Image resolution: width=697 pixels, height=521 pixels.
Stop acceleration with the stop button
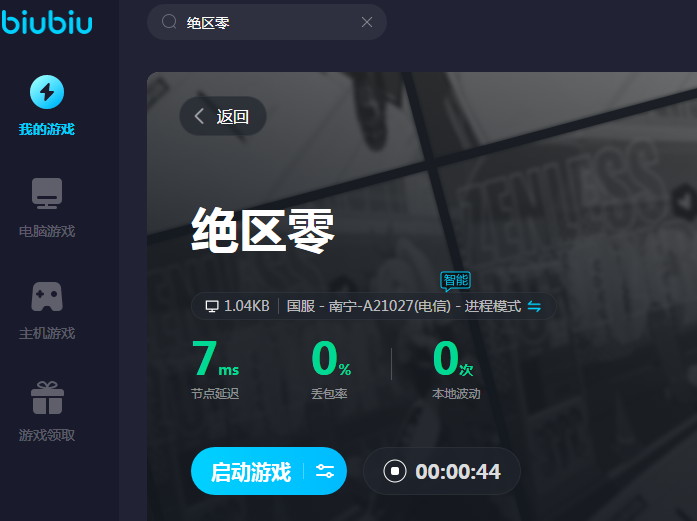point(395,471)
